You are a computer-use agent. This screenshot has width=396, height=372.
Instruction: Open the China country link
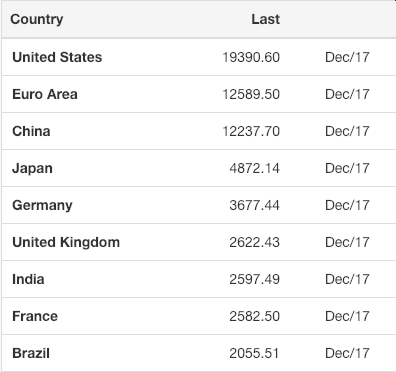[x=31, y=131]
